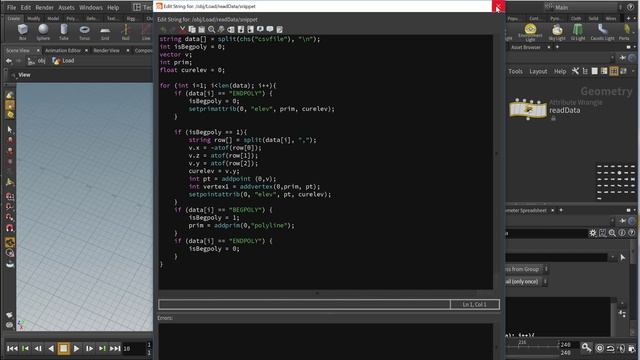Play the timeline forward
The width and height of the screenshot is (640, 360).
[x=76, y=348]
